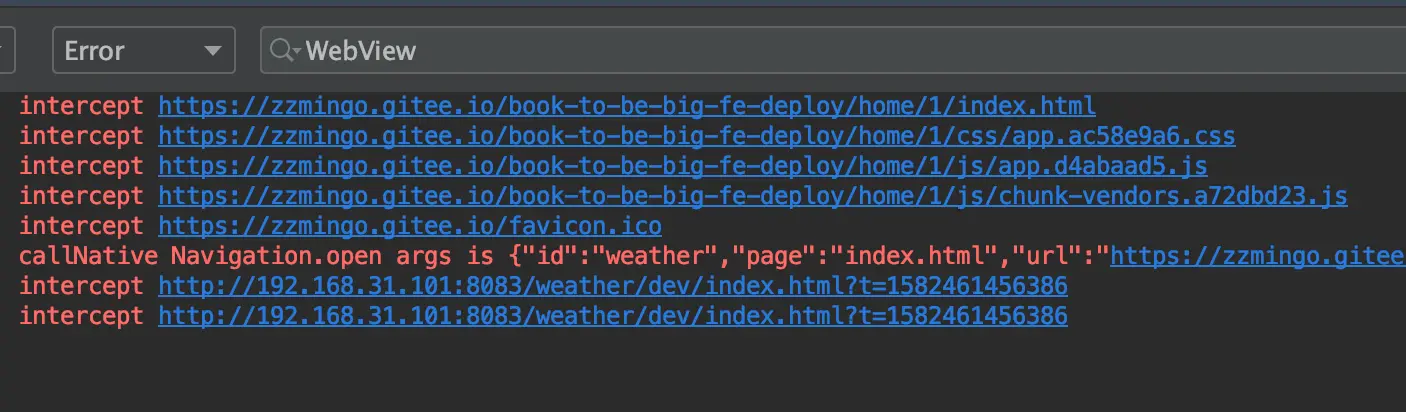This screenshot has width=1406, height=412.
Task: Select "intercept" text before app.d4abaad5.js link
Action: [x=82, y=166]
